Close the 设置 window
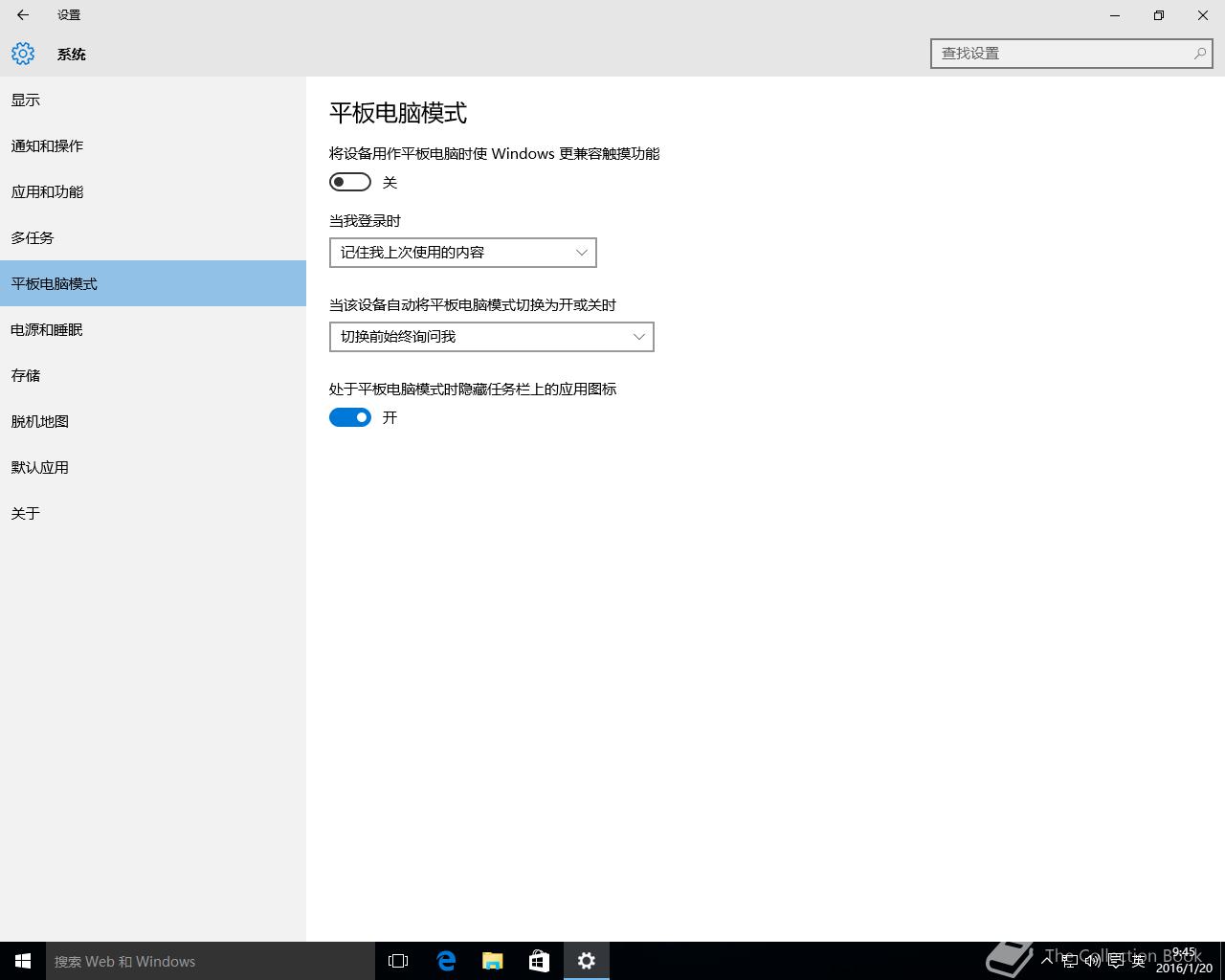The image size is (1225, 980). (x=1203, y=15)
